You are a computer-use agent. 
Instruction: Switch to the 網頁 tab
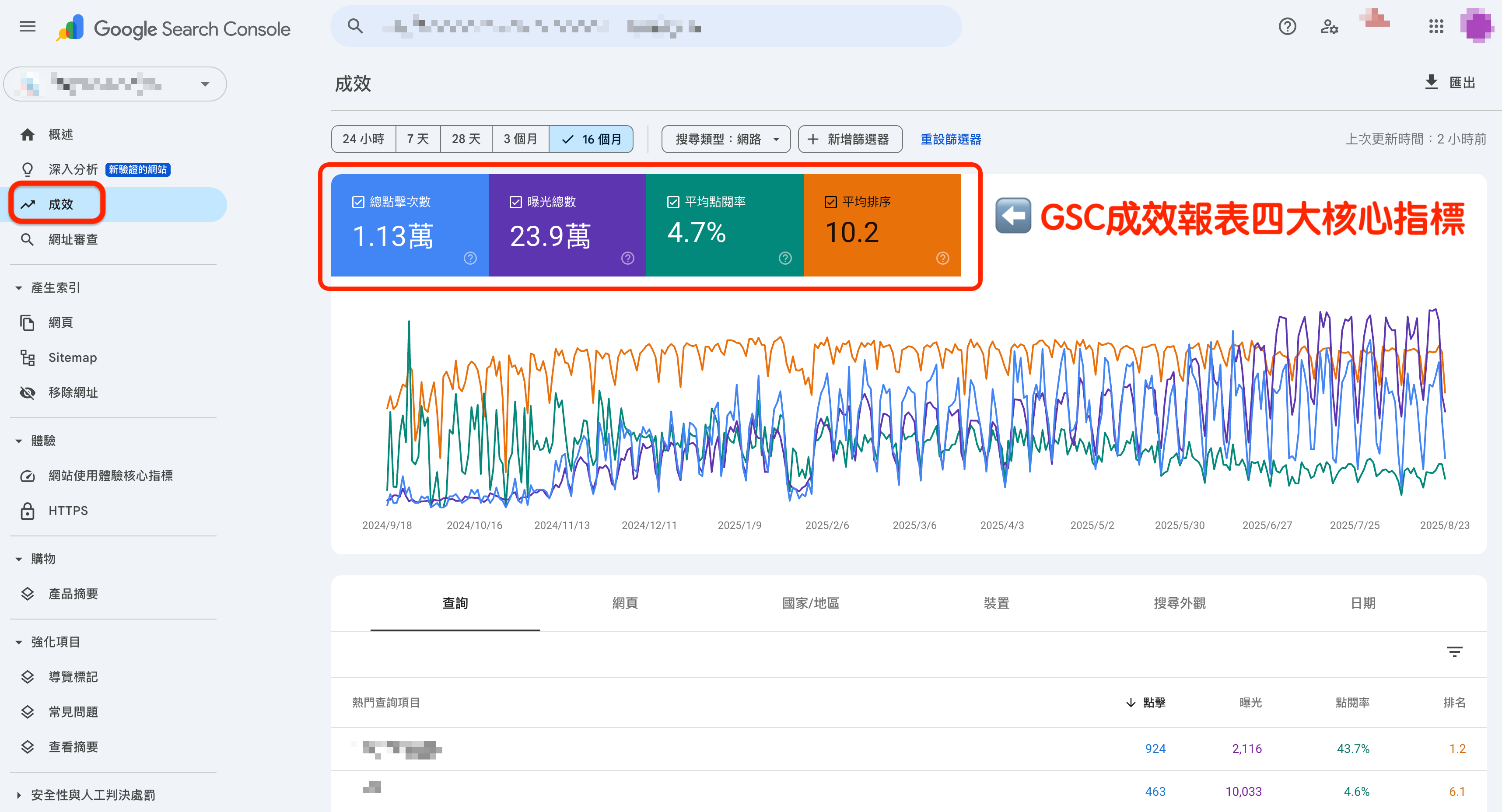point(624,603)
